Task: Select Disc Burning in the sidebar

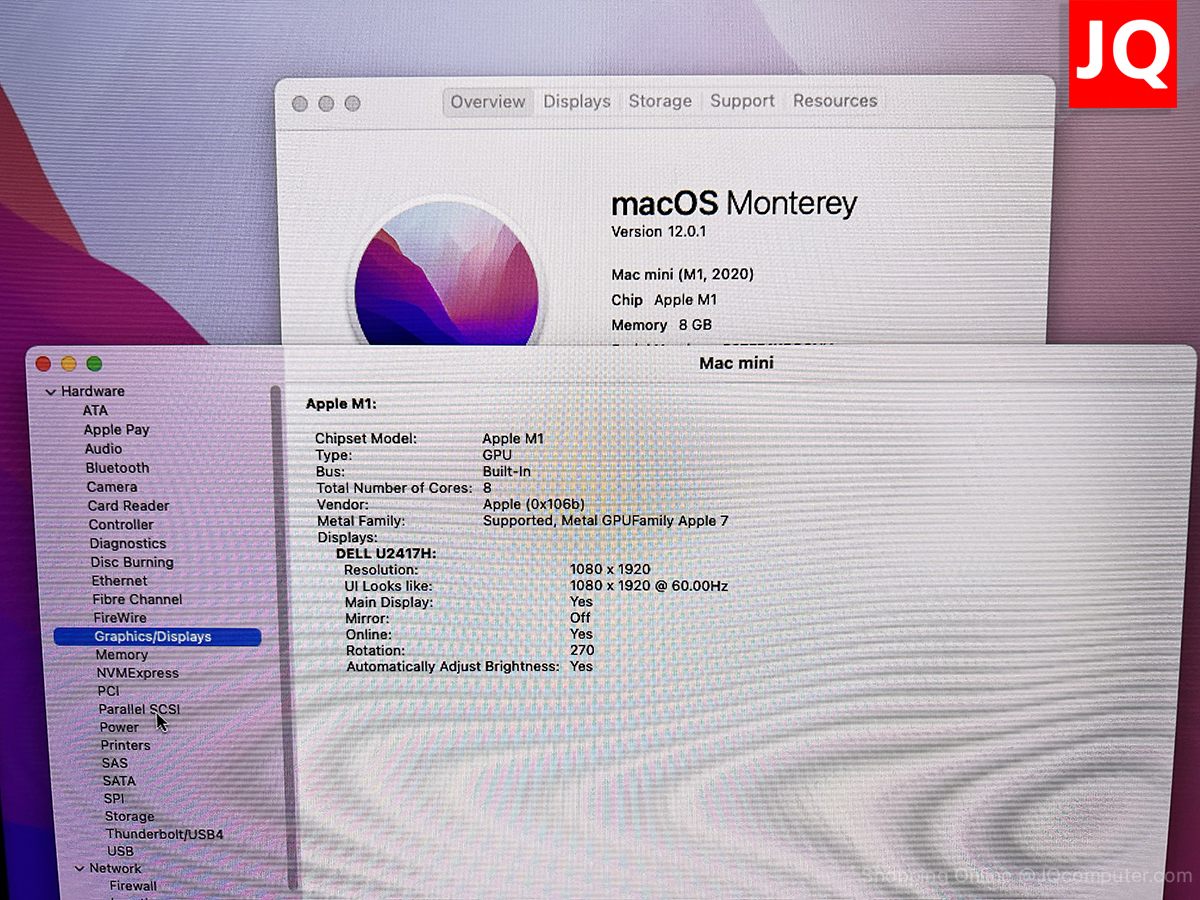Action: [x=132, y=563]
